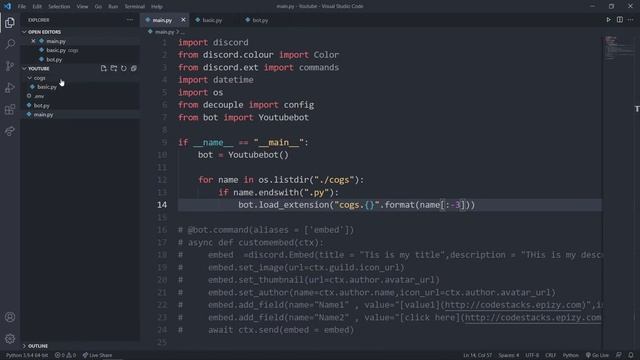
Task: Open the Accounts menu icon
Action: 10,317
